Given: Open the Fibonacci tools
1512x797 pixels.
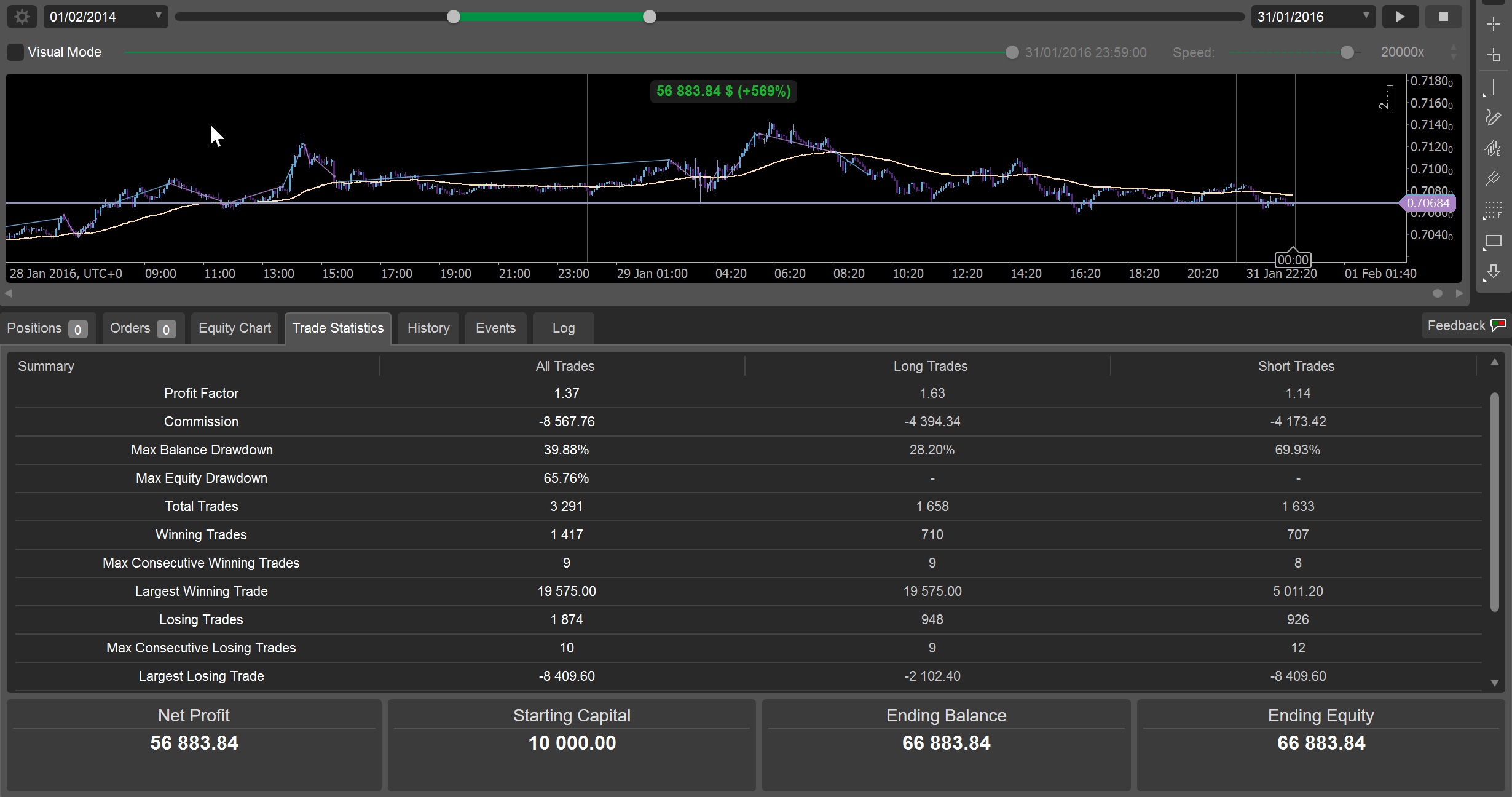Looking at the screenshot, I should pyautogui.click(x=1492, y=209).
